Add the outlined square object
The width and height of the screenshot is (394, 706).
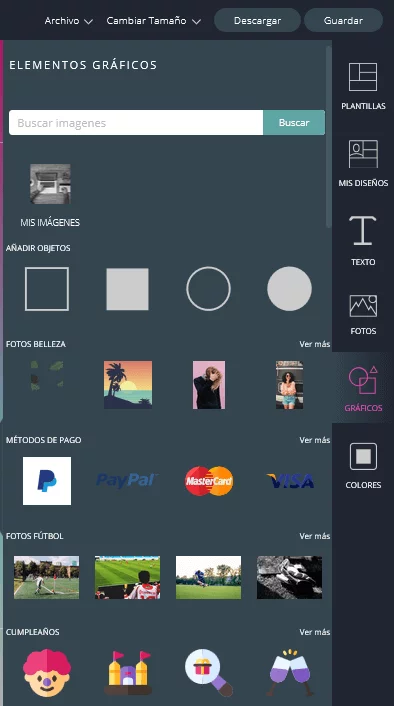coord(47,289)
